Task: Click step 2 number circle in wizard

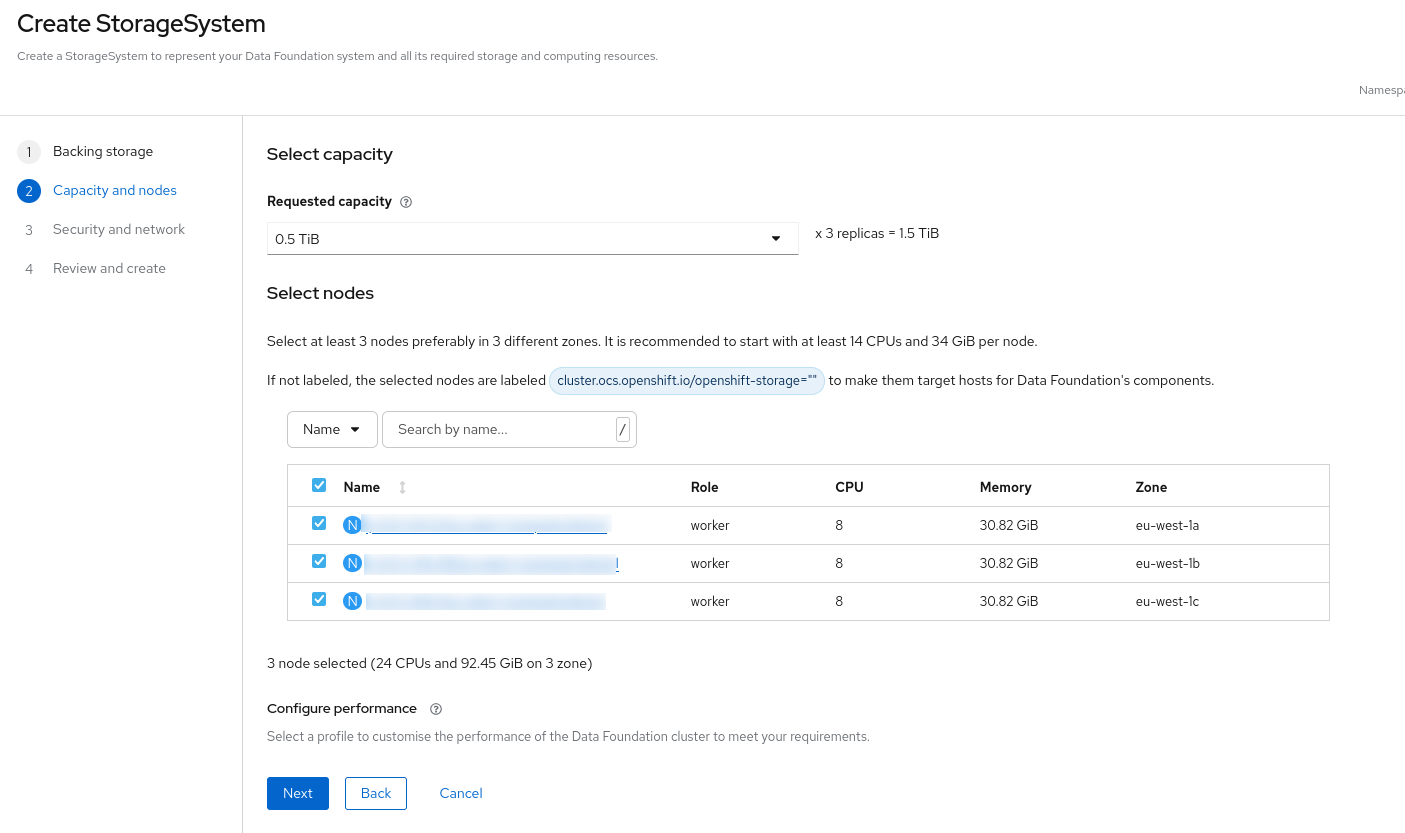Action: point(29,191)
